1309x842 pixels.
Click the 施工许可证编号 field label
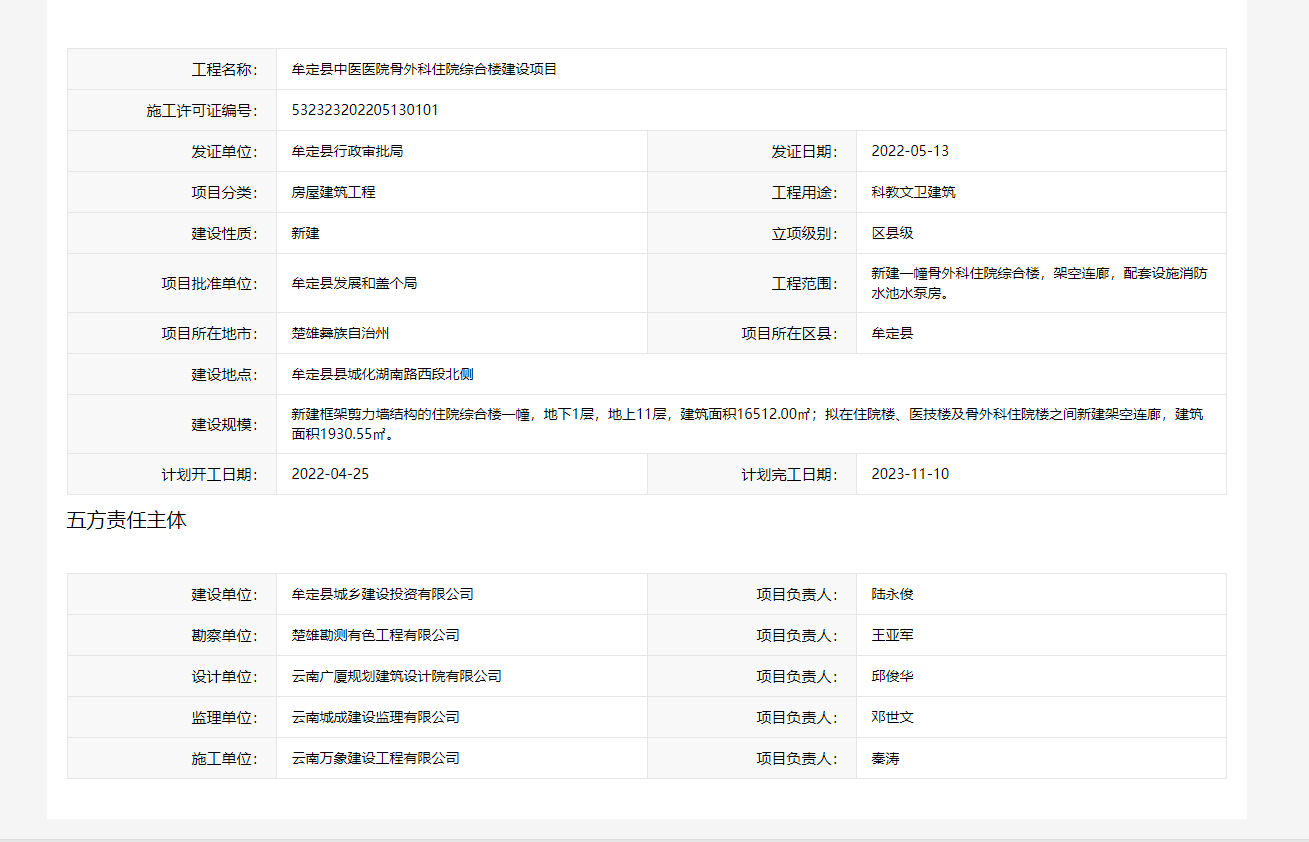coord(202,110)
